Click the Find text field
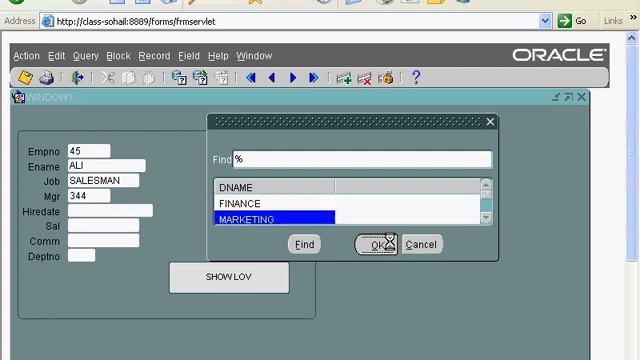Image resolution: width=640 pixels, height=360 pixels. 362,159
